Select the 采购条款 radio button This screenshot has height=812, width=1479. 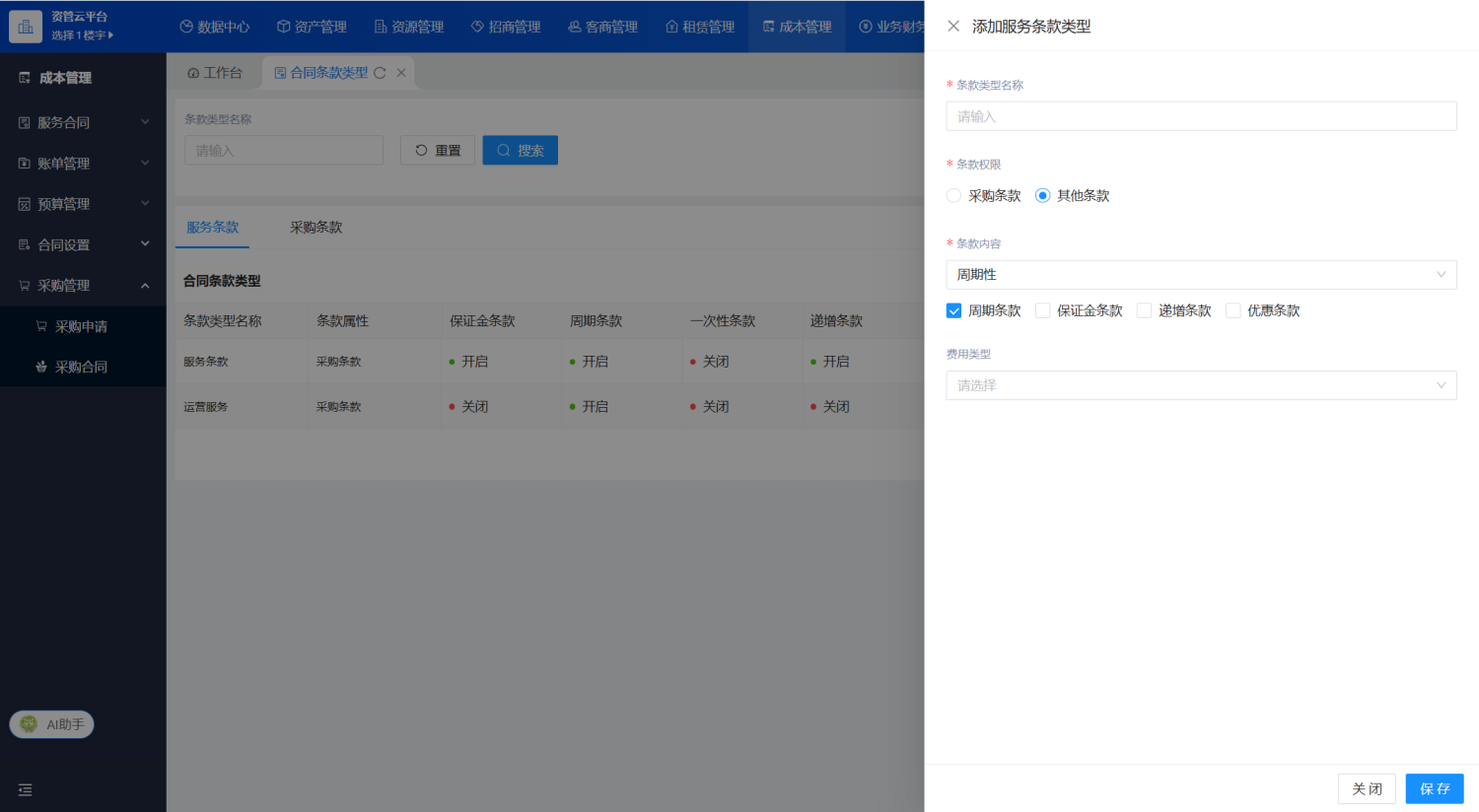(x=953, y=196)
